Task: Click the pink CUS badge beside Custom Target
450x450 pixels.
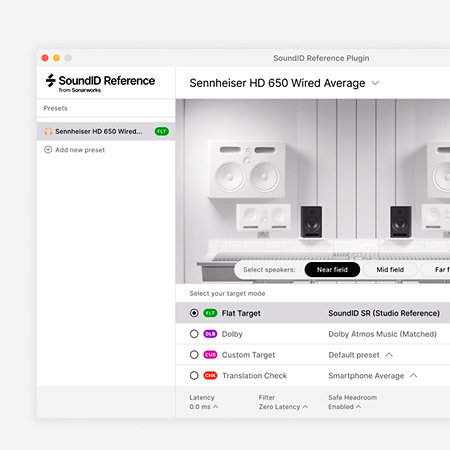Action: [210, 355]
